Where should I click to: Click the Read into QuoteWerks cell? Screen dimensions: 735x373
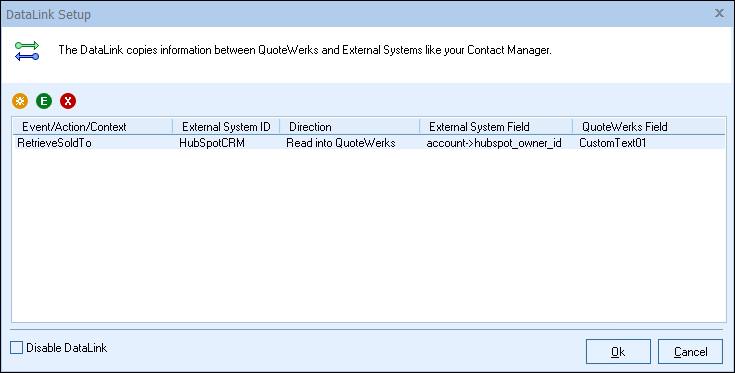point(341,143)
